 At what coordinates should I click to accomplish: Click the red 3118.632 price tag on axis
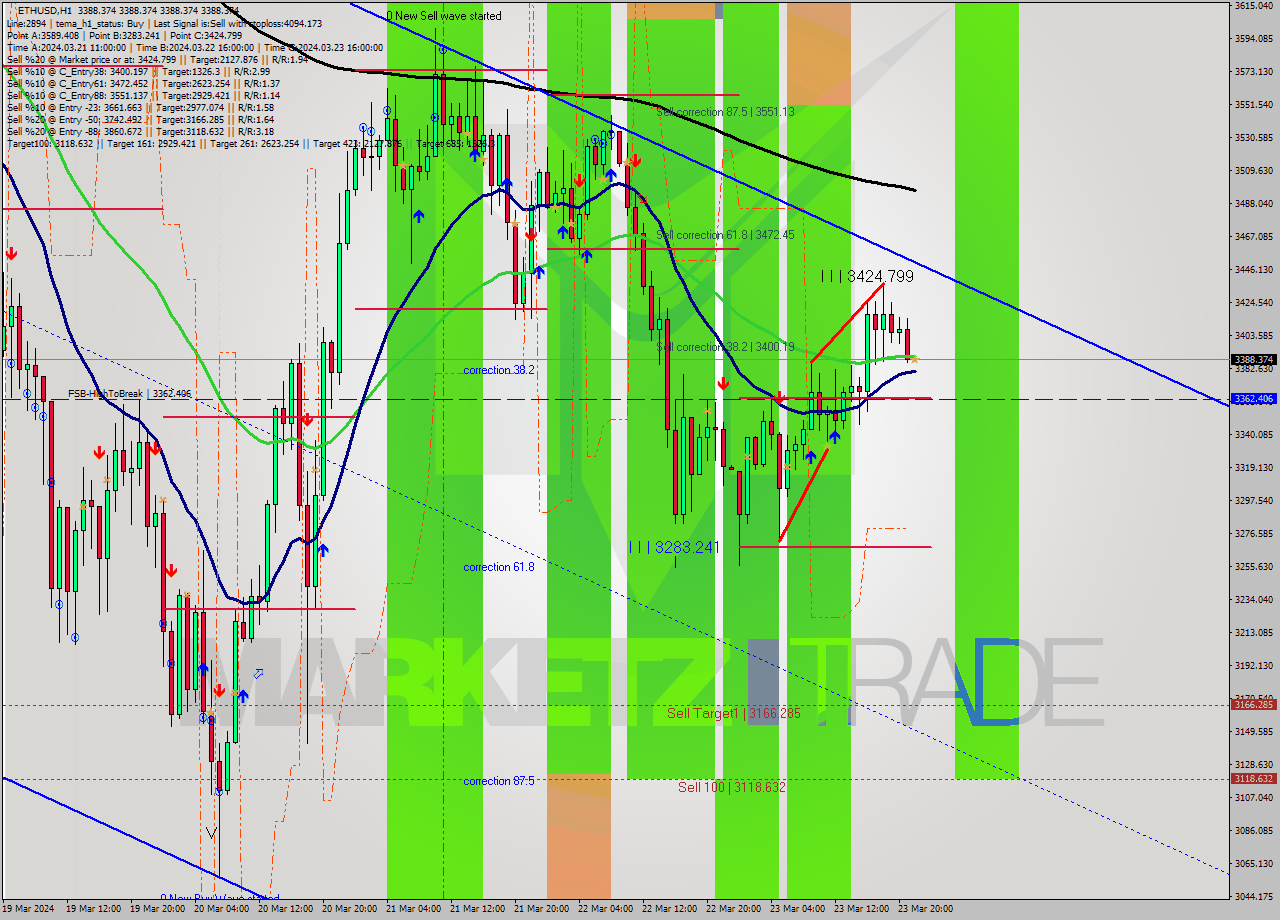(1253, 779)
